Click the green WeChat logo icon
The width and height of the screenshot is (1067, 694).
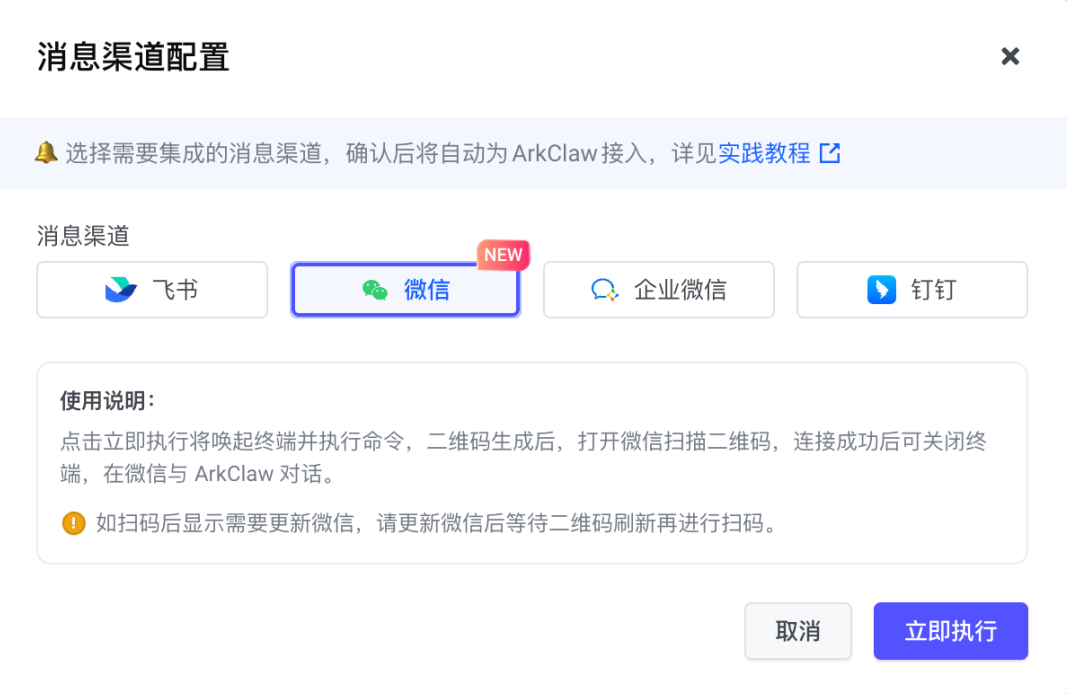(x=375, y=290)
